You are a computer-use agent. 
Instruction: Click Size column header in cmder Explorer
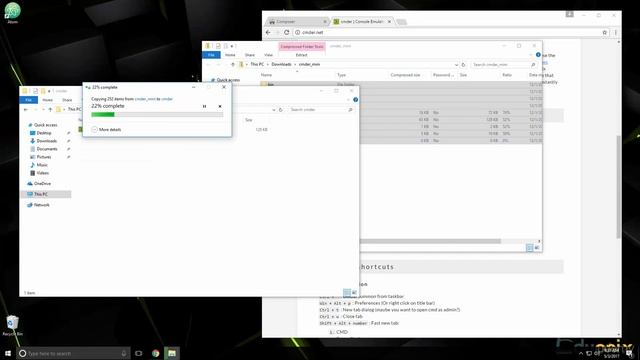[x=249, y=120]
